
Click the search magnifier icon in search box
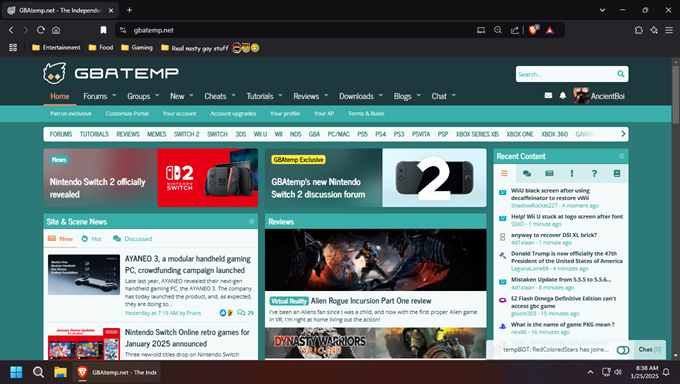(621, 74)
